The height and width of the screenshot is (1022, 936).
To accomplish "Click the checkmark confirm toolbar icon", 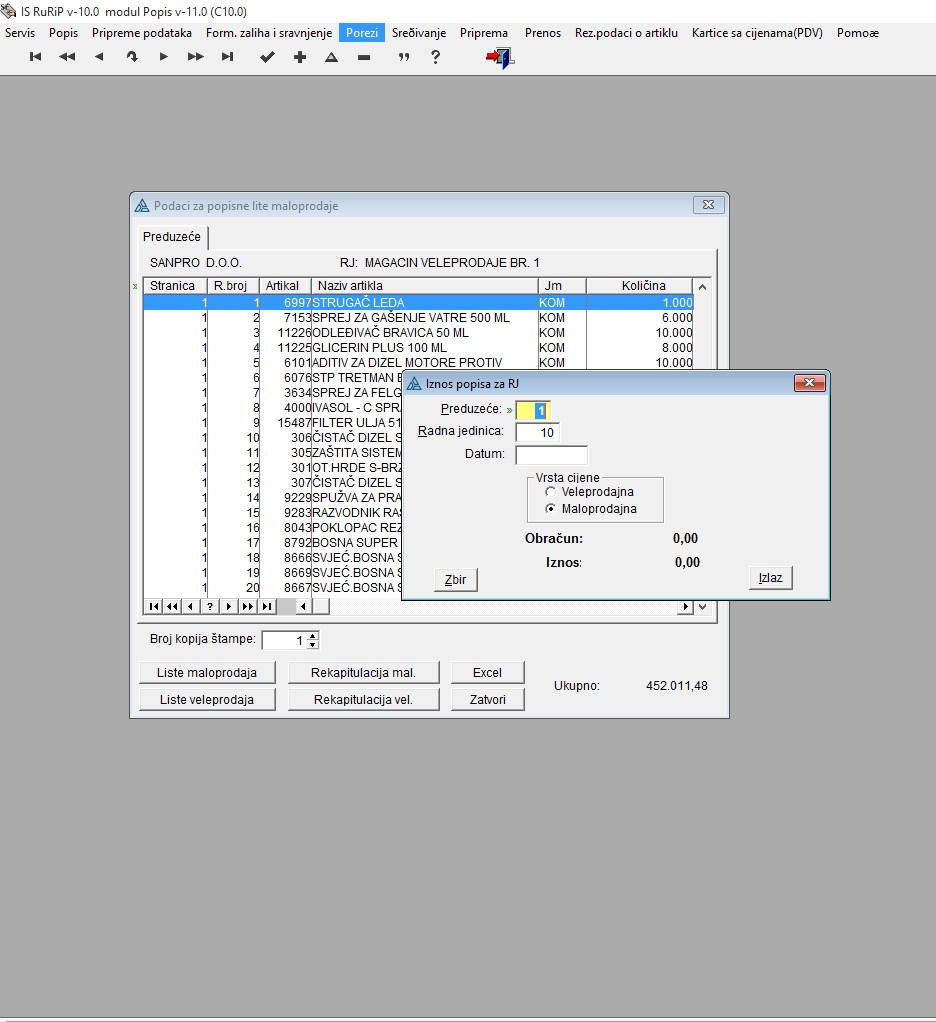I will coord(267,58).
